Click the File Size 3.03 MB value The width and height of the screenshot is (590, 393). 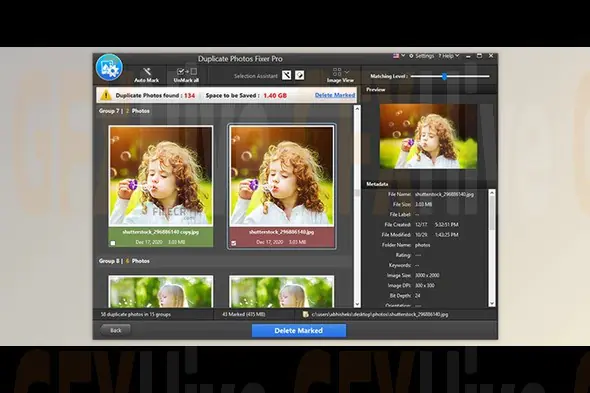(423, 204)
